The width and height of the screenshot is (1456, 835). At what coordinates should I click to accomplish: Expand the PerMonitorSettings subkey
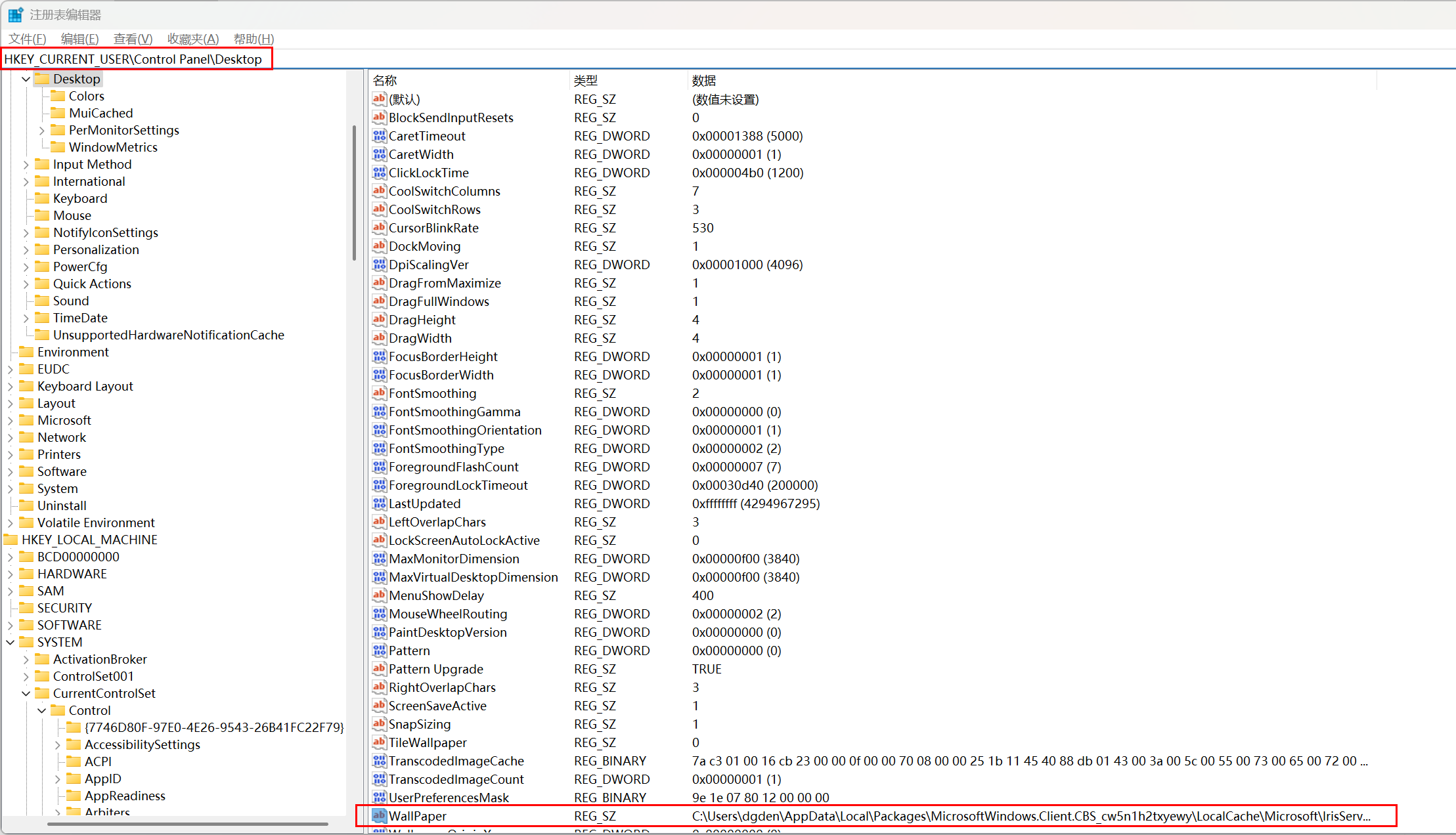pyautogui.click(x=42, y=130)
